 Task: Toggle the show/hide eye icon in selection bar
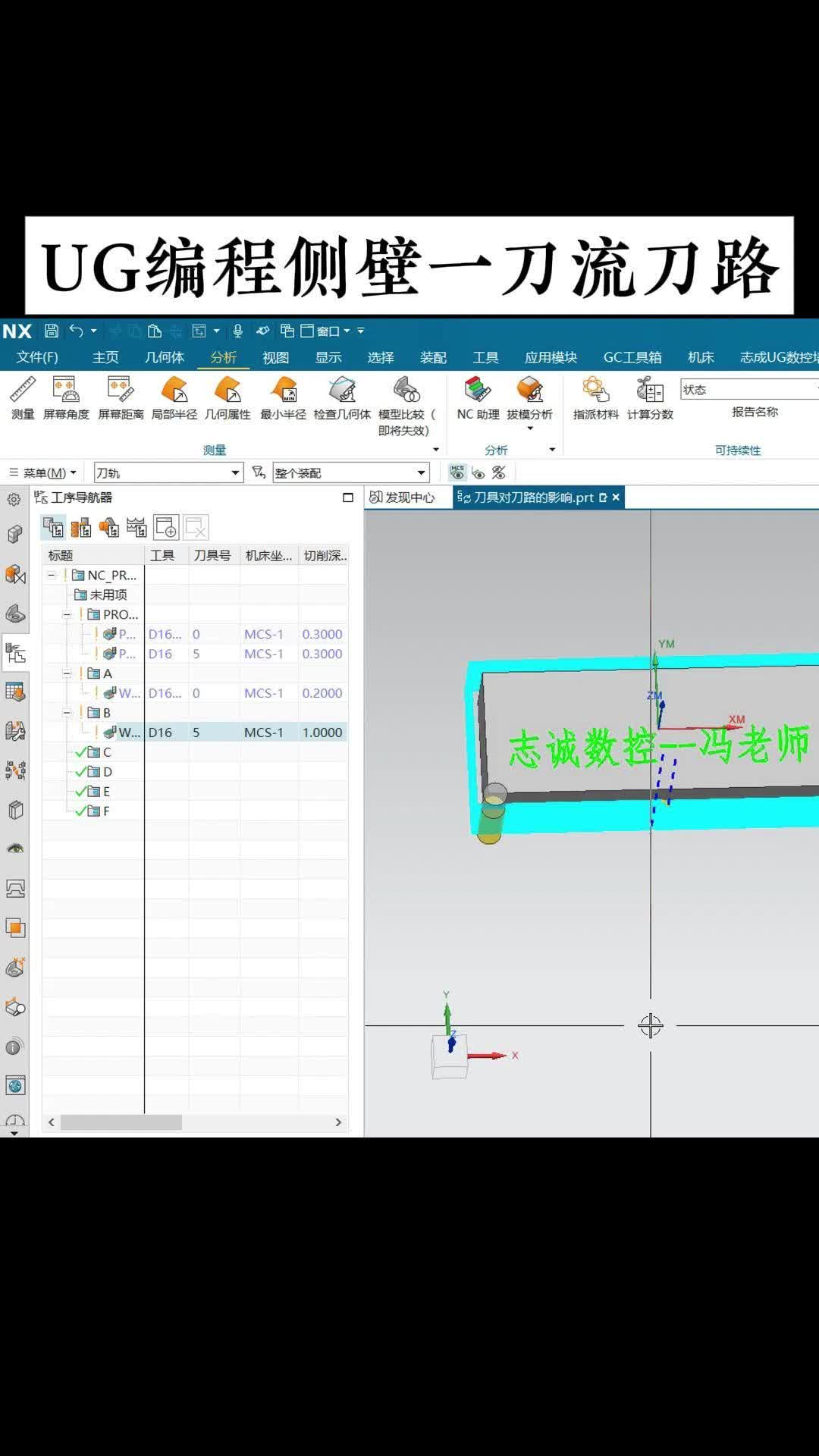479,473
